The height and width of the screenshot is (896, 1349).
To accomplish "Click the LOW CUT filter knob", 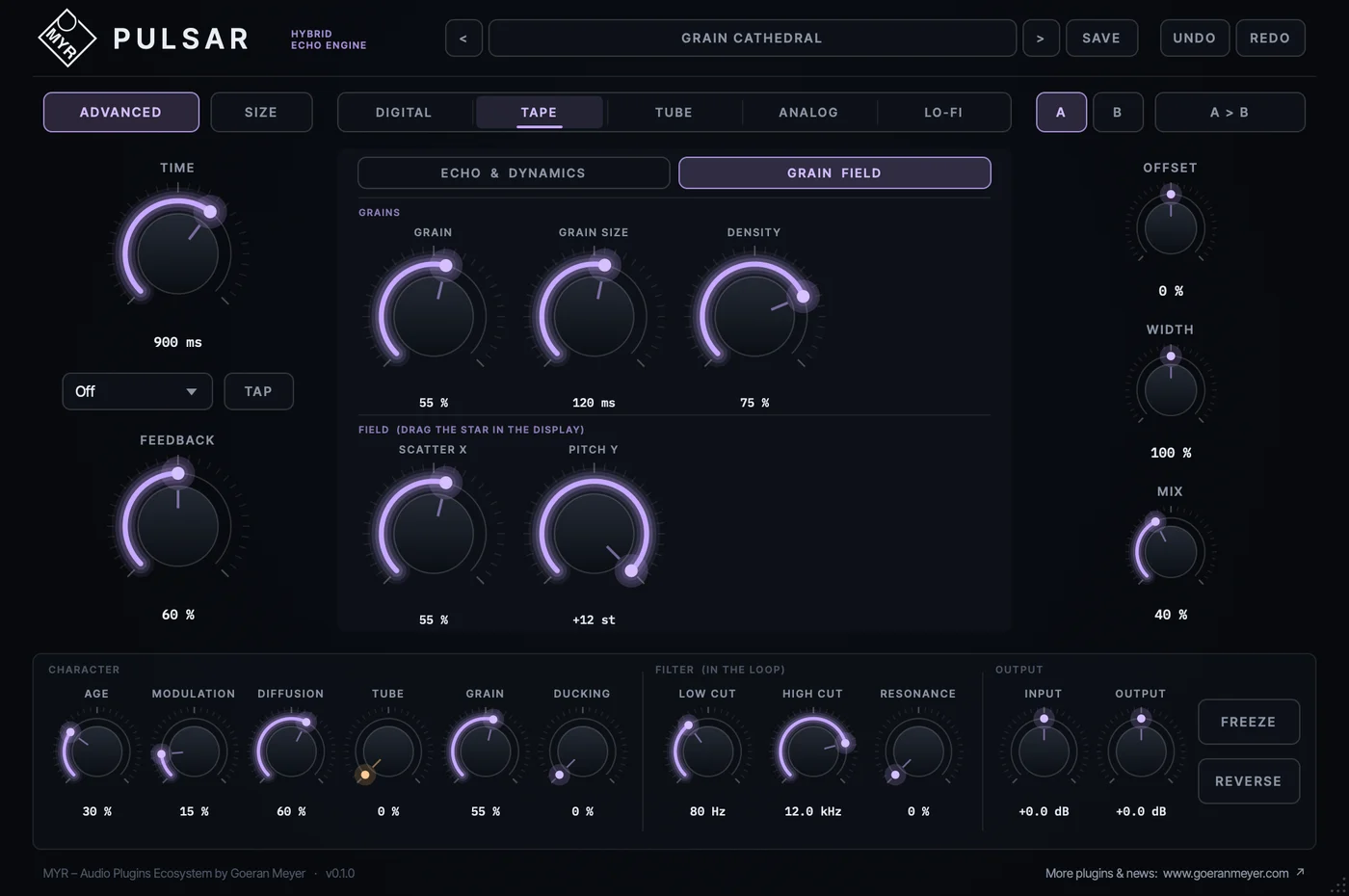I will 707,751.
